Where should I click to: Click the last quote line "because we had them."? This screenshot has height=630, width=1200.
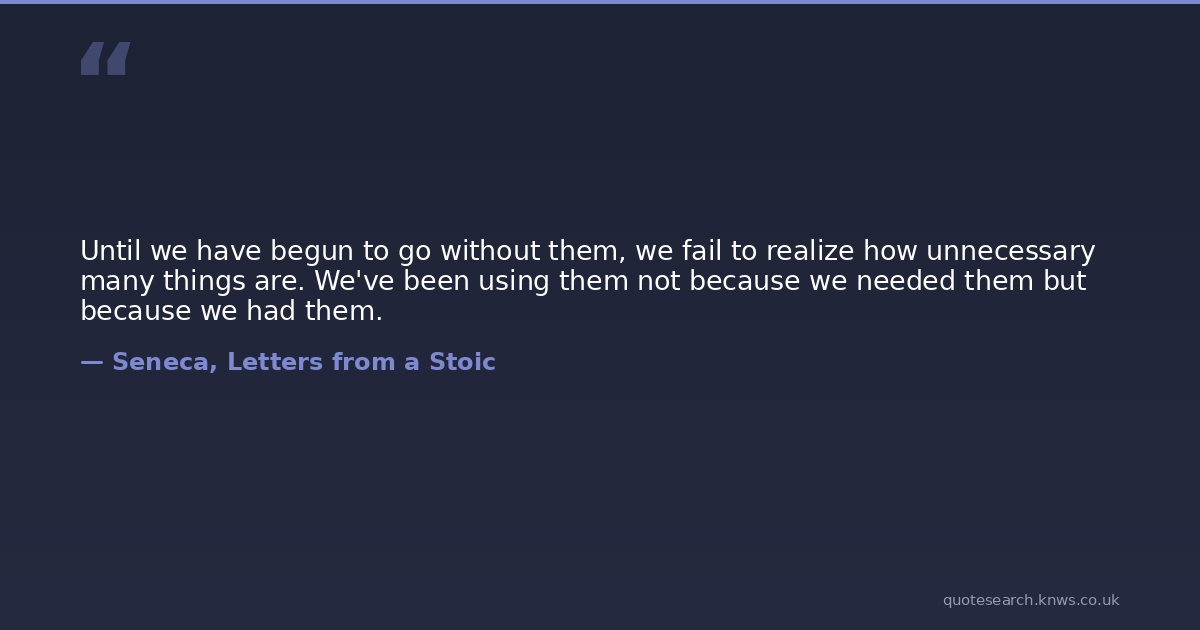(231, 311)
